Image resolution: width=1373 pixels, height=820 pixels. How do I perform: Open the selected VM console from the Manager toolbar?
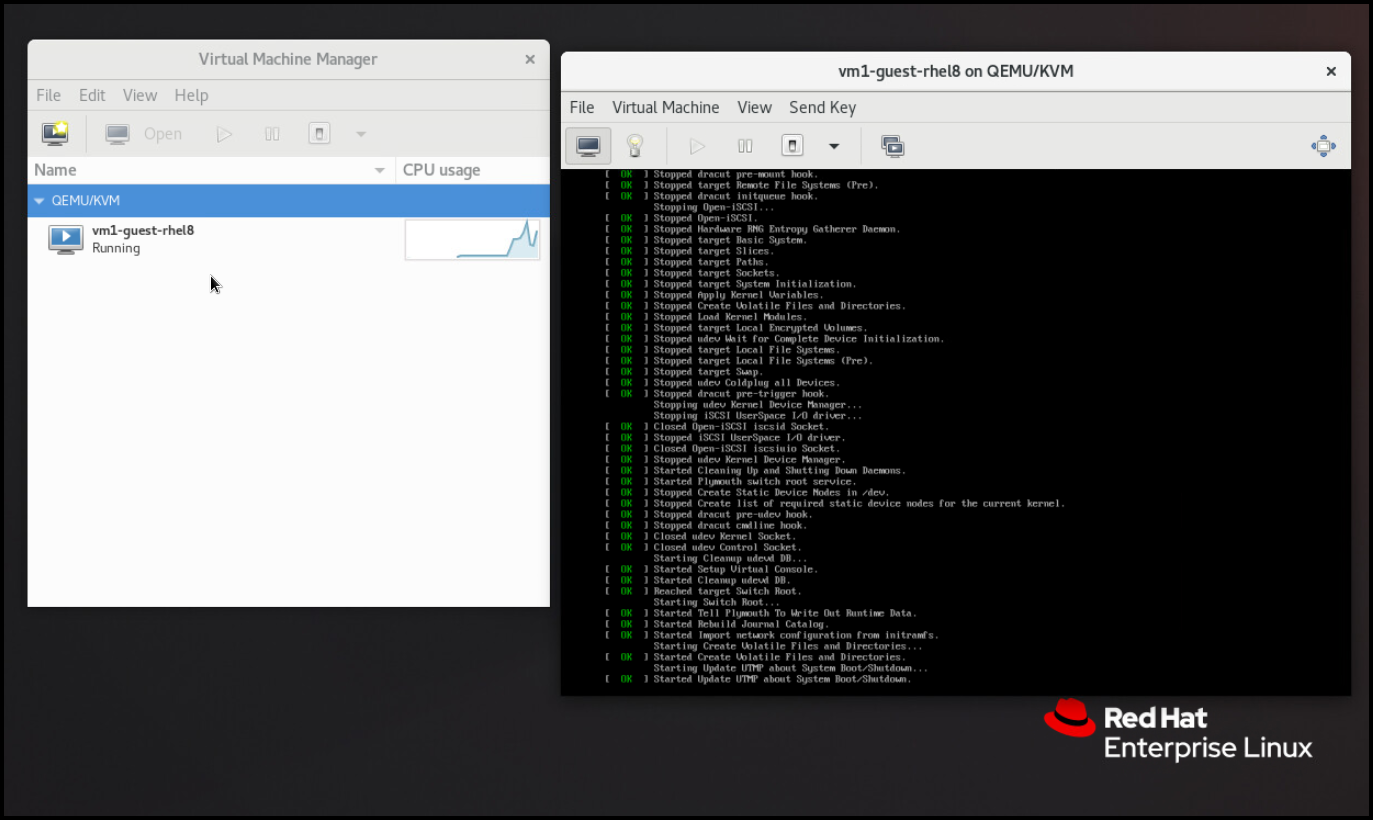point(144,134)
